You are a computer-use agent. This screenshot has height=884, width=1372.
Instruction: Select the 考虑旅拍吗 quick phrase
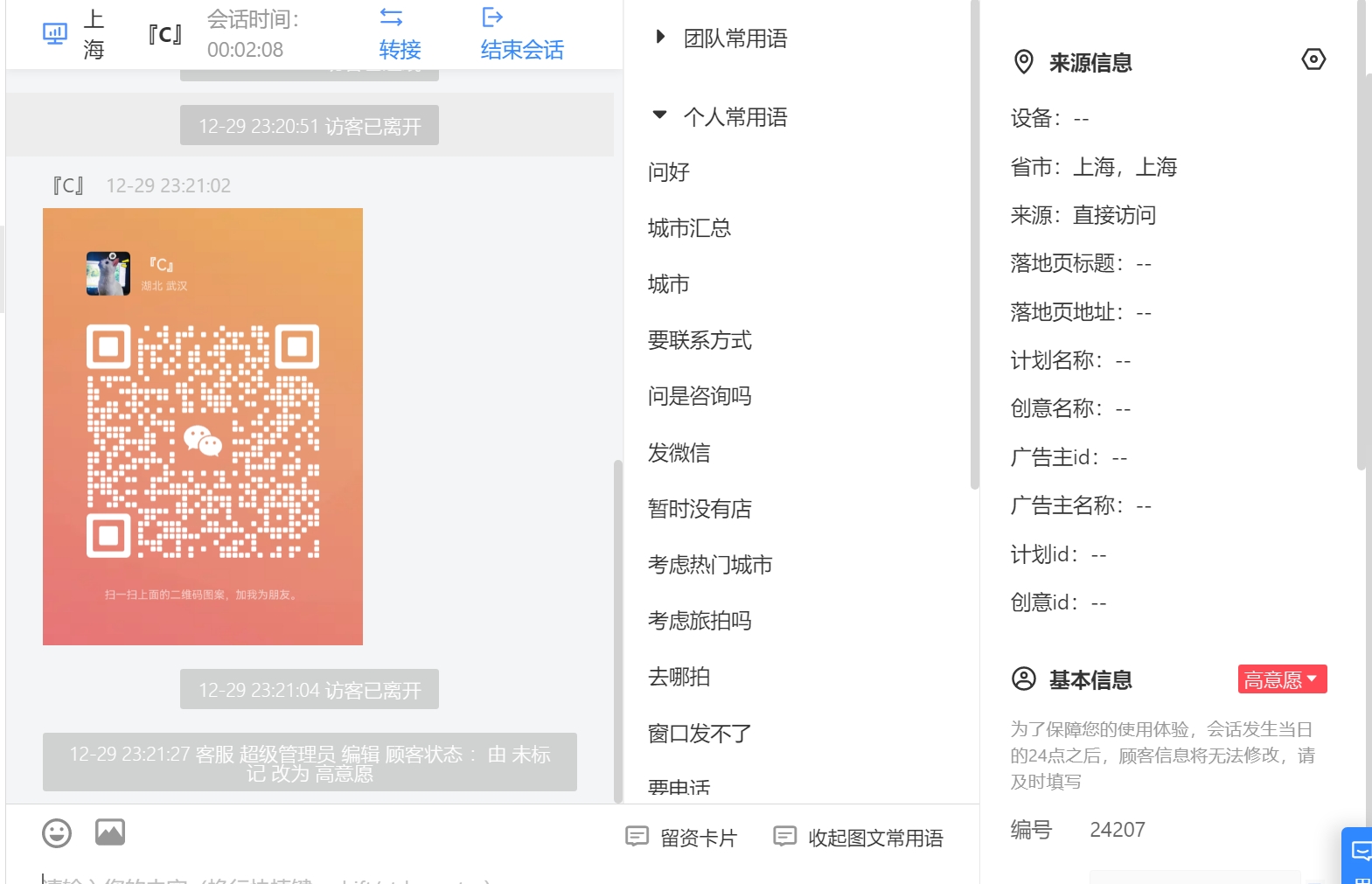coord(700,621)
